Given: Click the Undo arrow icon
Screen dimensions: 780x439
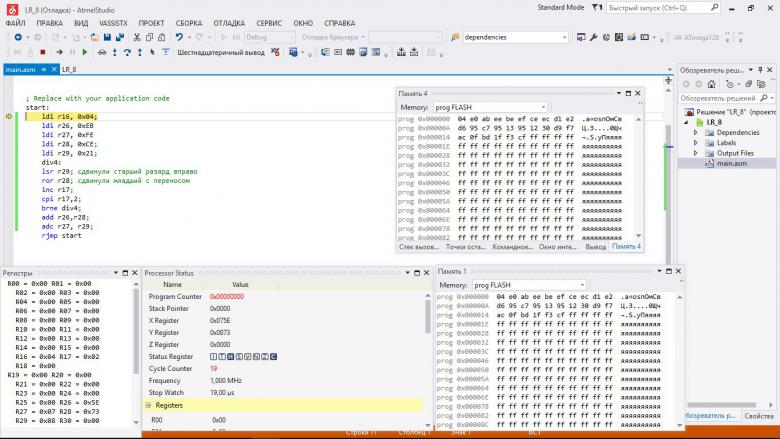Looking at the screenshot, I should (179, 37).
